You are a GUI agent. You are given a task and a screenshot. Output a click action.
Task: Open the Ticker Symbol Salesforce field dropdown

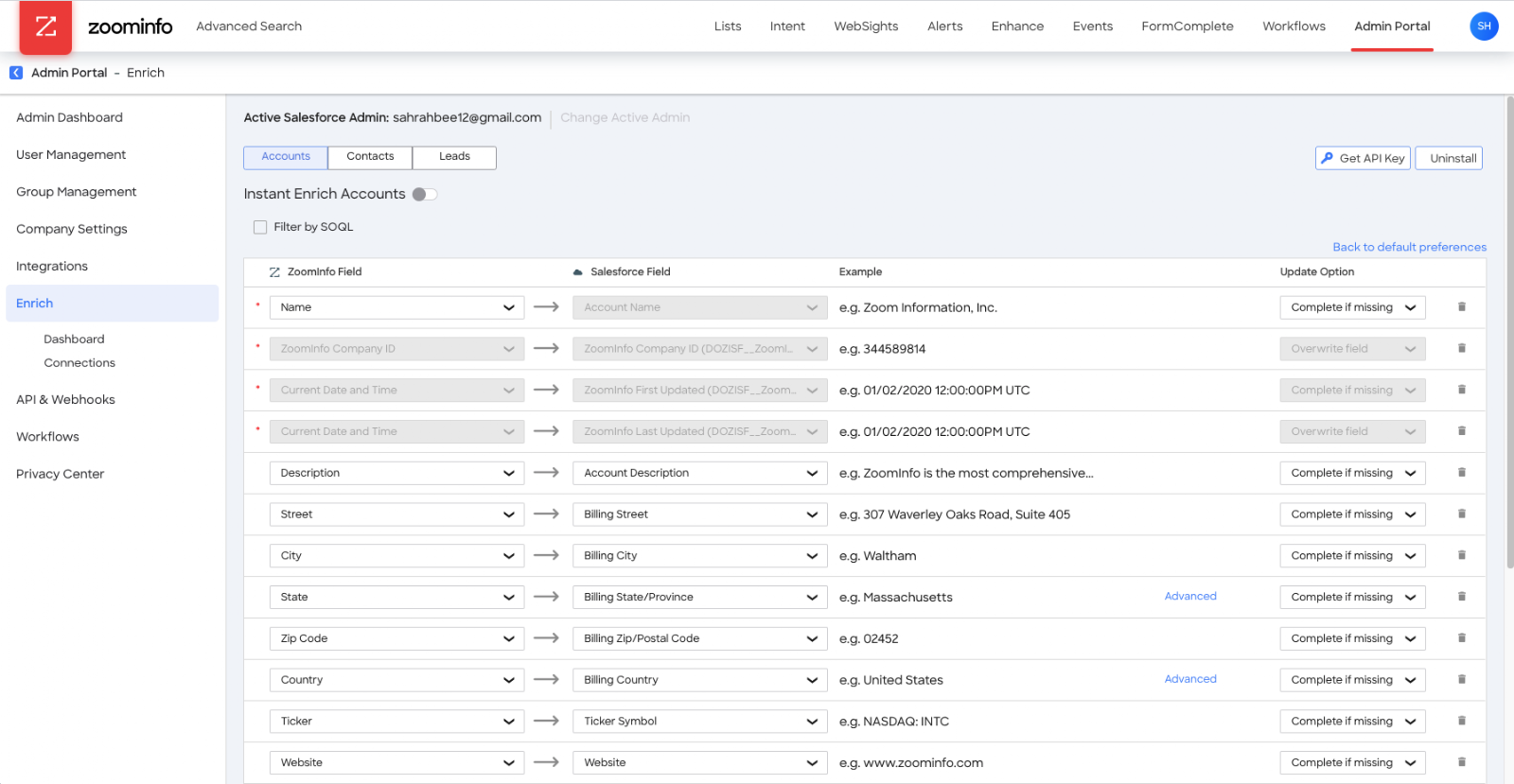pyautogui.click(x=700, y=722)
